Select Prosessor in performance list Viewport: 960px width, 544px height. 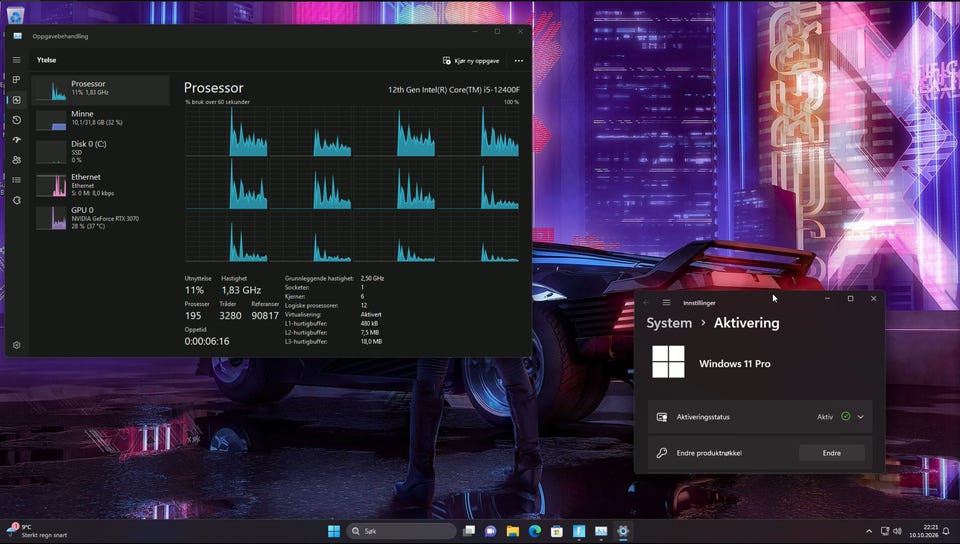[101, 91]
